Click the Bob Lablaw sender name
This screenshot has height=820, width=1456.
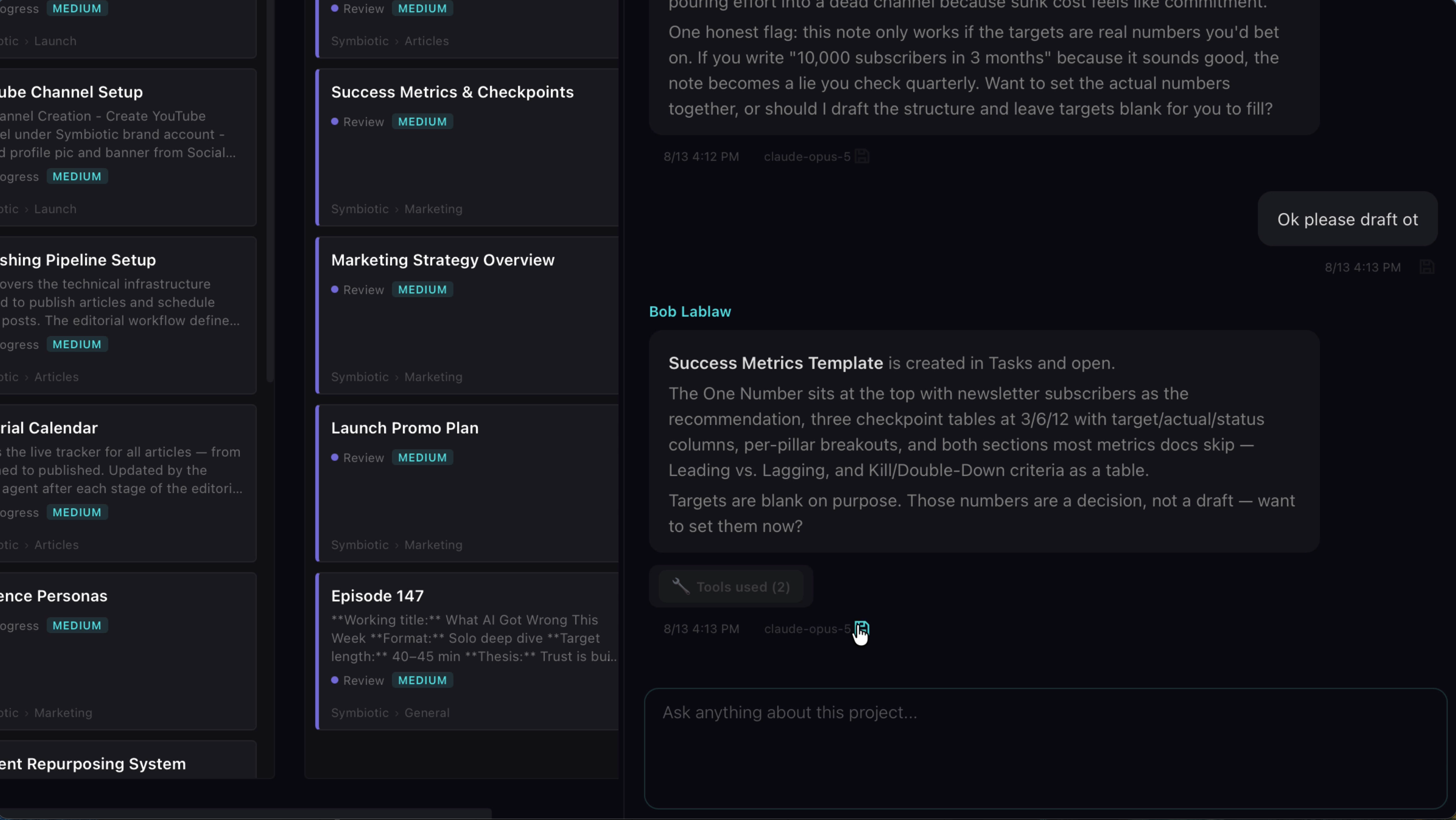[x=690, y=311]
